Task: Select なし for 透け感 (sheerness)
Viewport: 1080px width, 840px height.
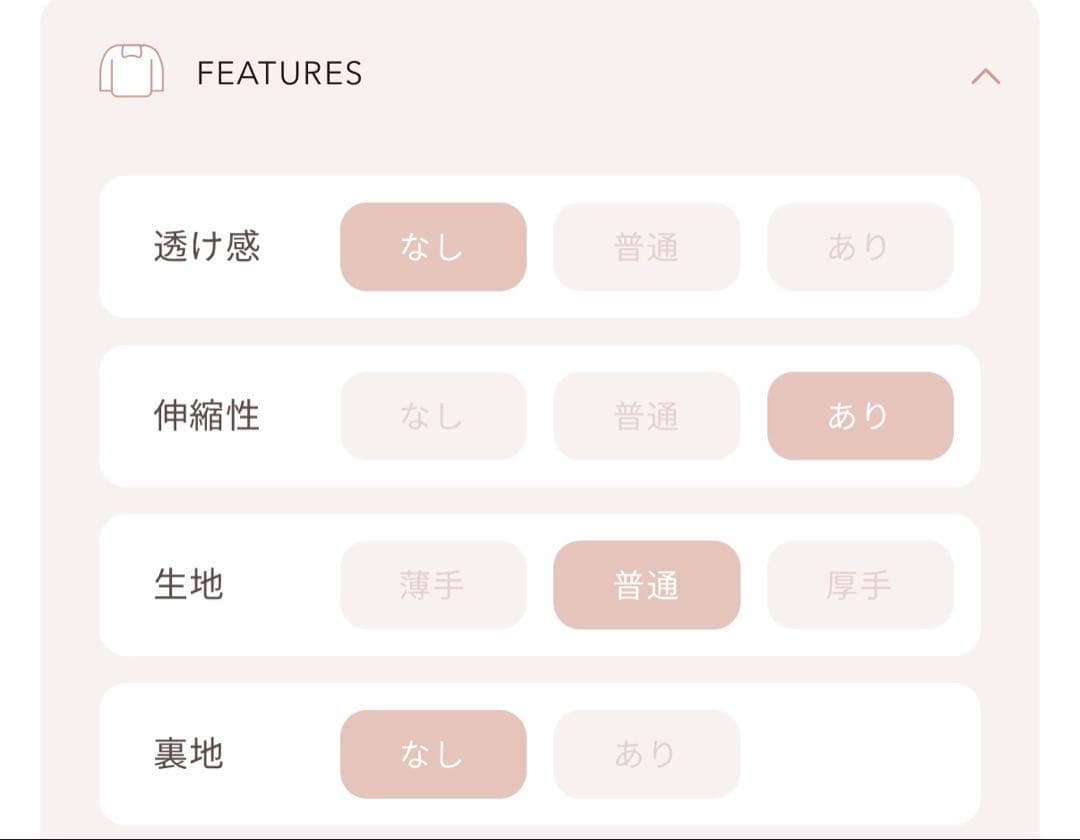Action: click(433, 247)
